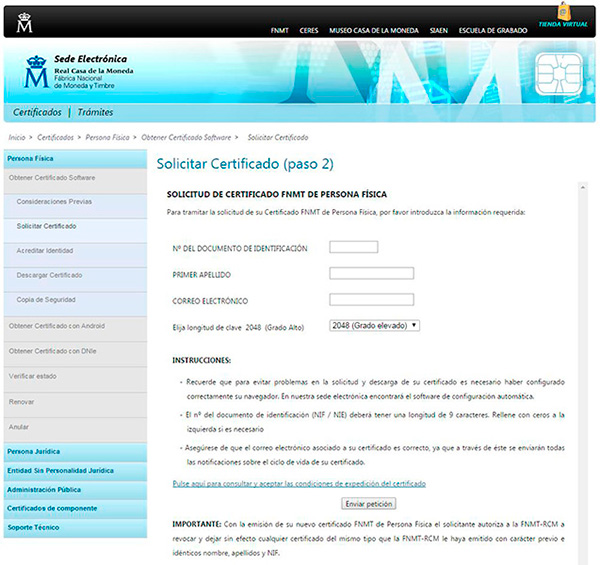Select Solicitar Certificado in sidebar
The height and width of the screenshot is (565, 600).
pos(75,230)
